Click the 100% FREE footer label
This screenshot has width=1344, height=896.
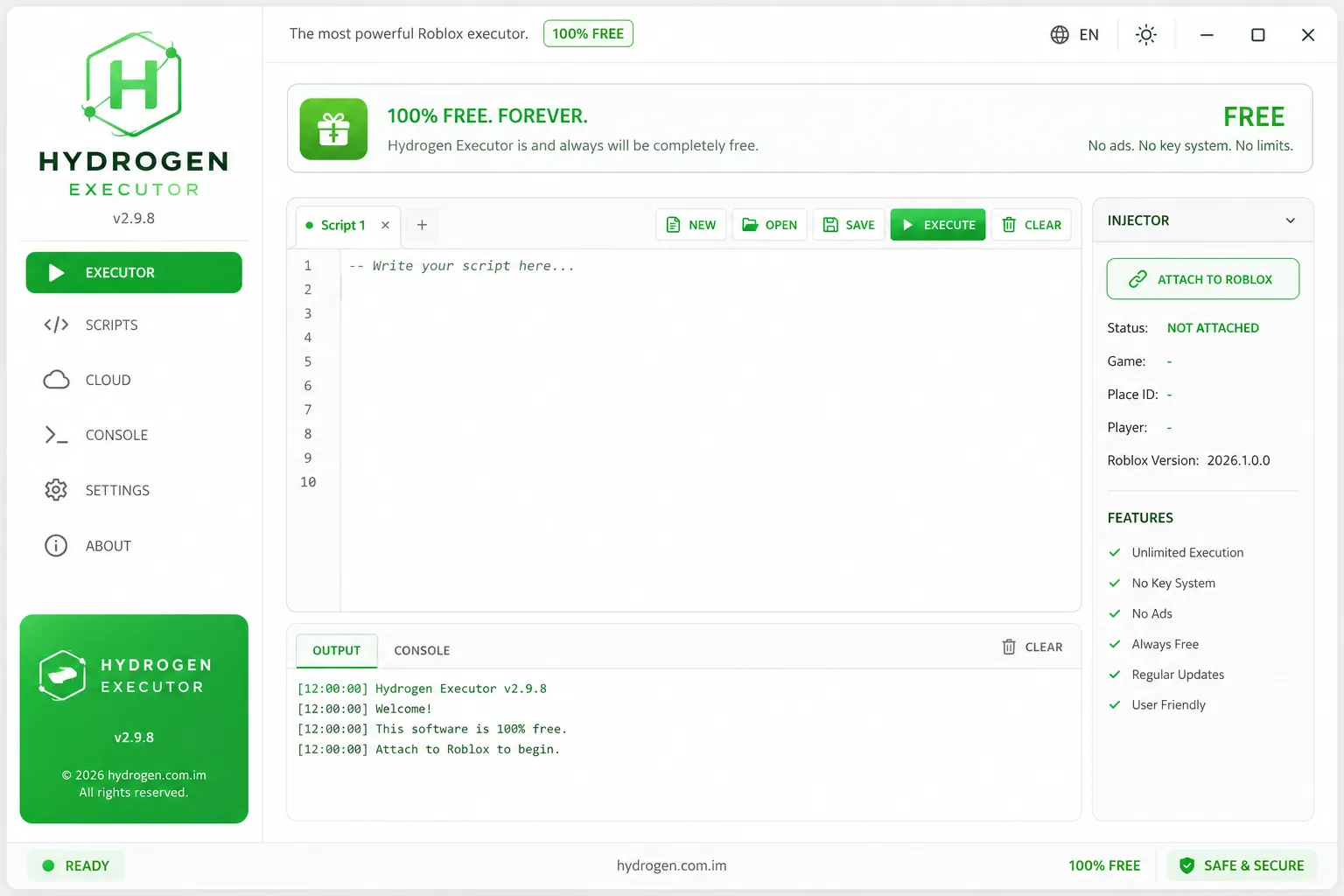1104,866
